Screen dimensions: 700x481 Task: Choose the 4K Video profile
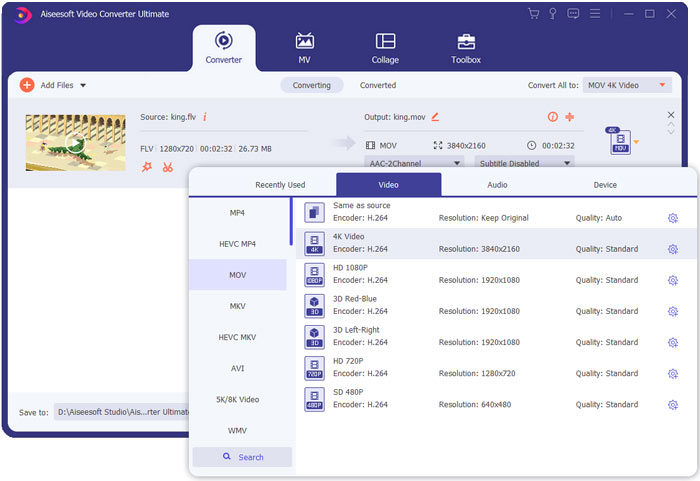click(496, 243)
